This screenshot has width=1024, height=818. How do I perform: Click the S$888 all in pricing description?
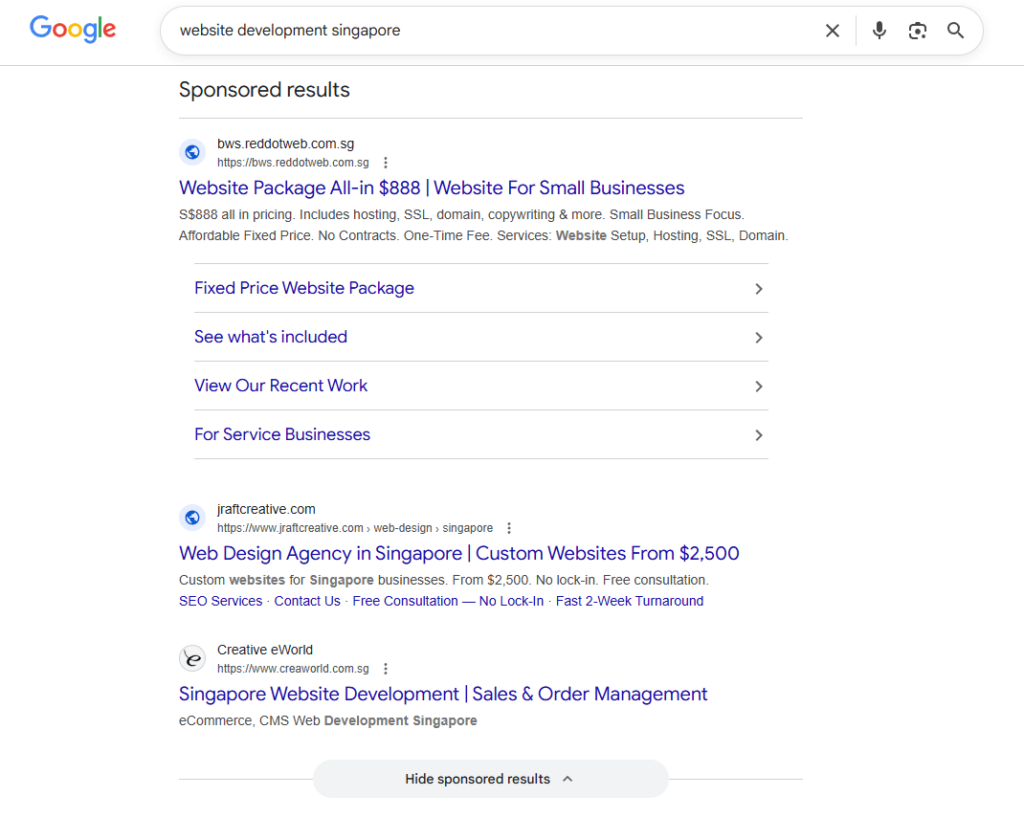(484, 225)
